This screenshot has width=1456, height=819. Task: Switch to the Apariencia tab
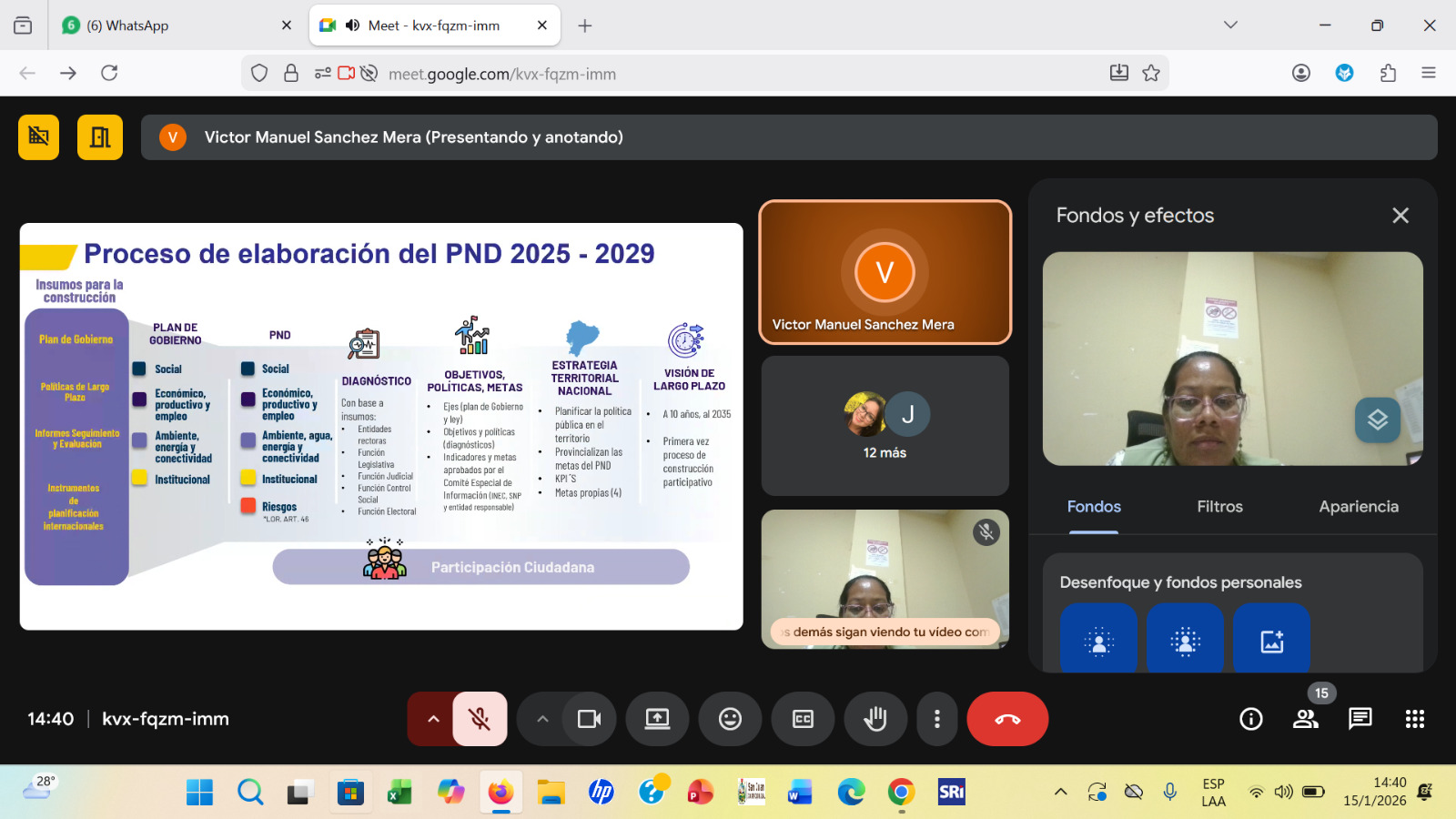tap(1359, 507)
